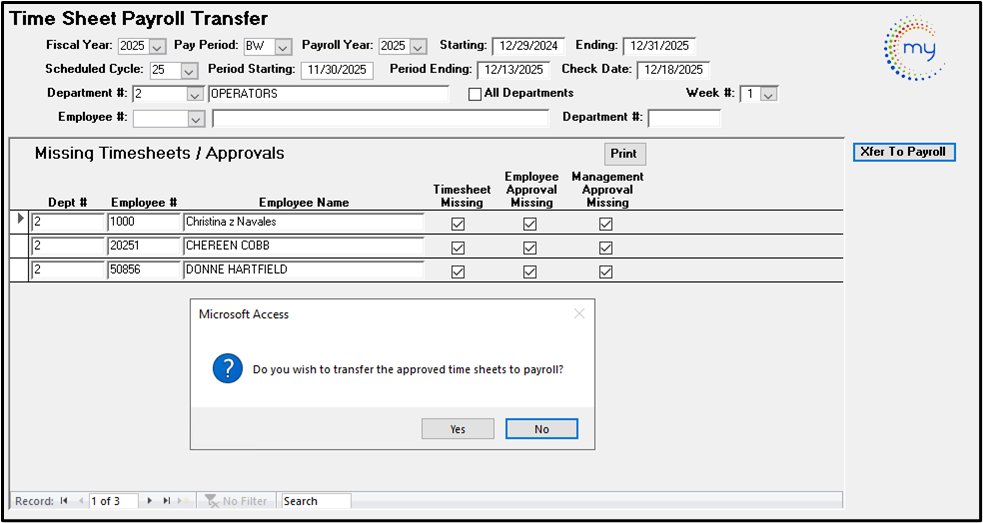Screen dimensions: 983x523
Task: Toggle Timesheet Missing for Christina z Navales
Action: (458, 224)
